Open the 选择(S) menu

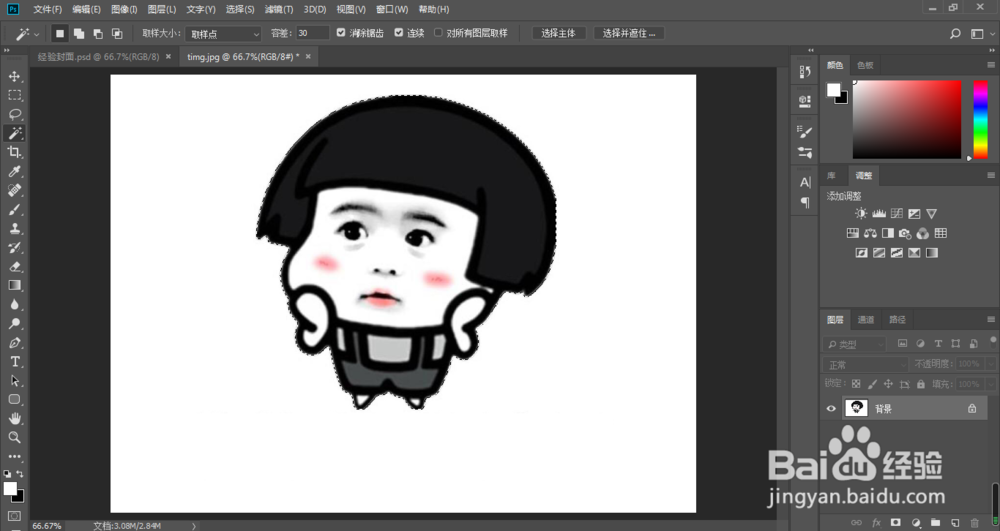tap(240, 10)
